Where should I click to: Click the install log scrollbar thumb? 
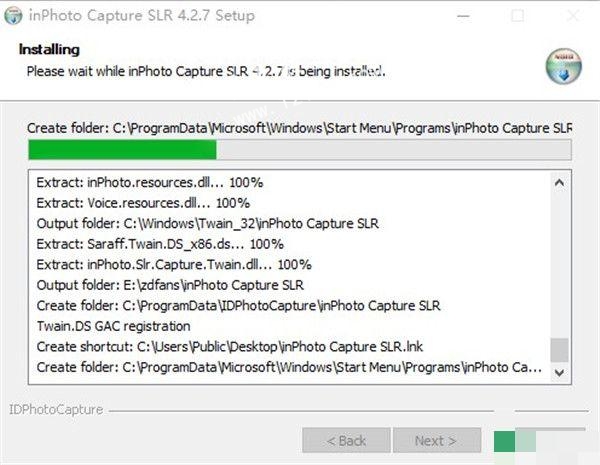559,349
